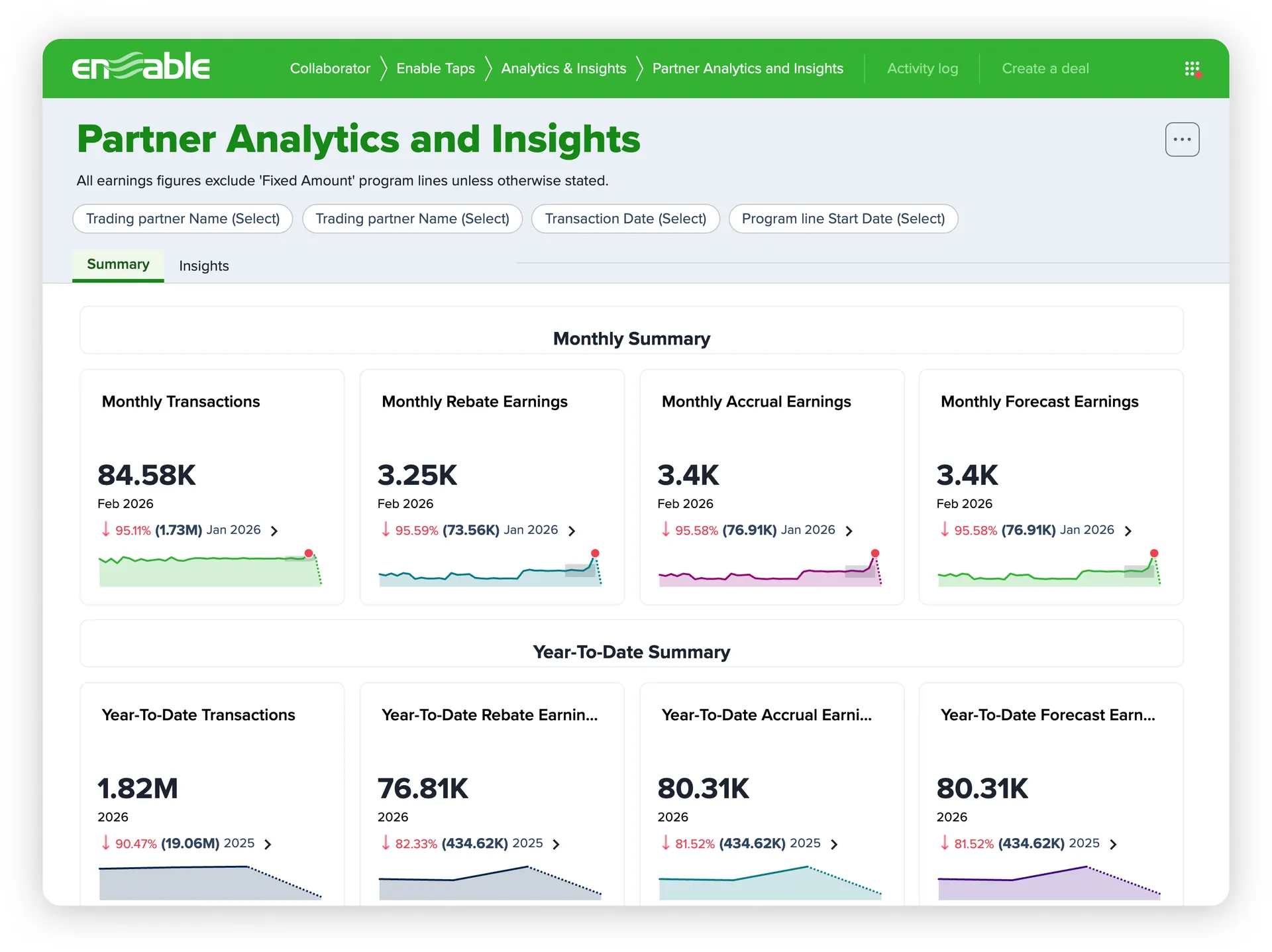
Task: Click the red down arrow beside 82.33%
Action: coord(386,843)
